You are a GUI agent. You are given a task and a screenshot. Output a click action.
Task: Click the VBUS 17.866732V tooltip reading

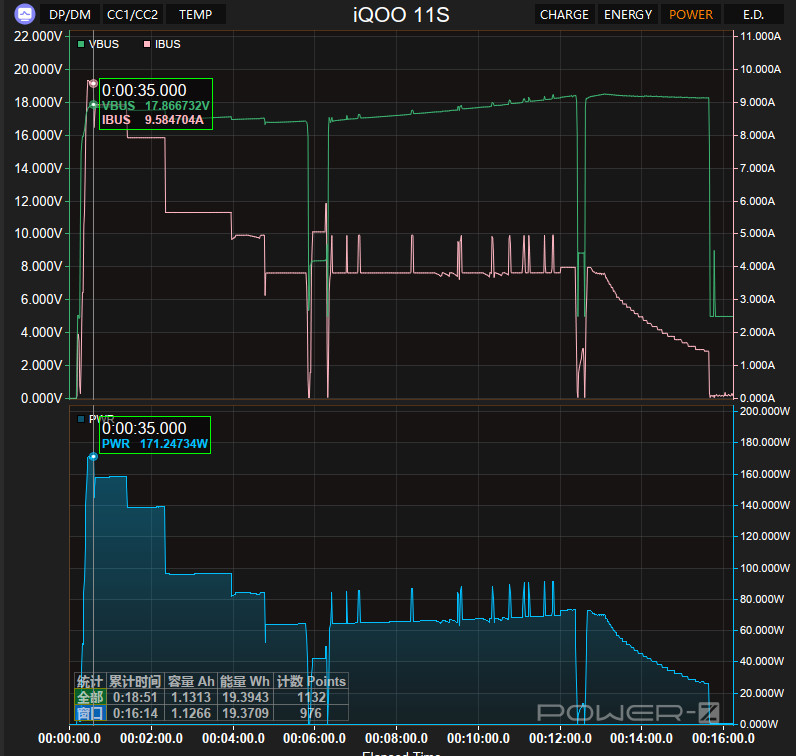[156, 106]
